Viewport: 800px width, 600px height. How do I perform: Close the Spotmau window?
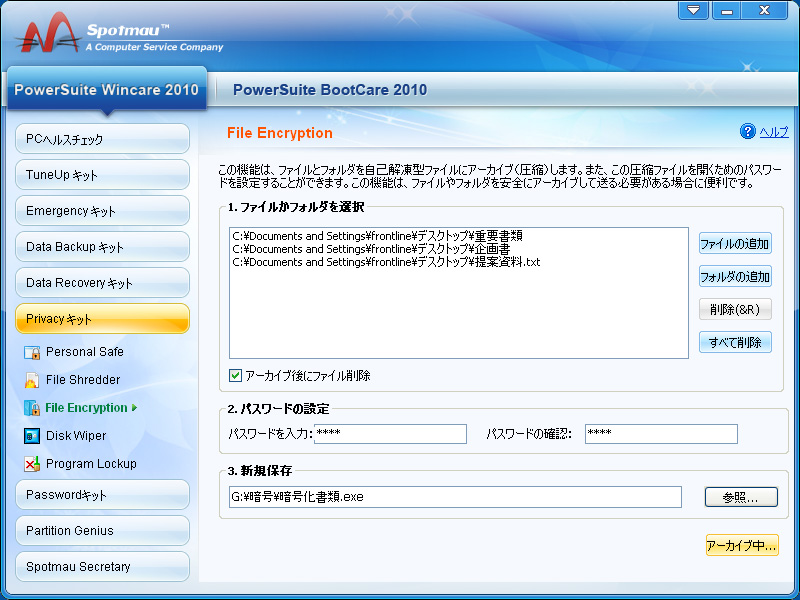[764, 10]
